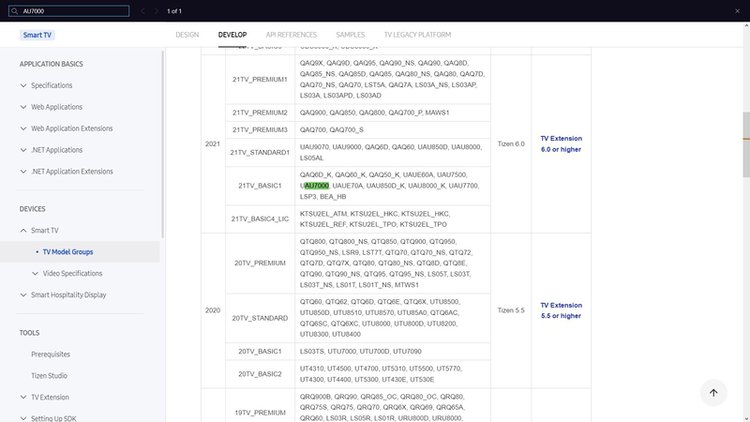The height and width of the screenshot is (422, 750).
Task: Collapse the Smart TV devices section chevron
Action: click(23, 231)
